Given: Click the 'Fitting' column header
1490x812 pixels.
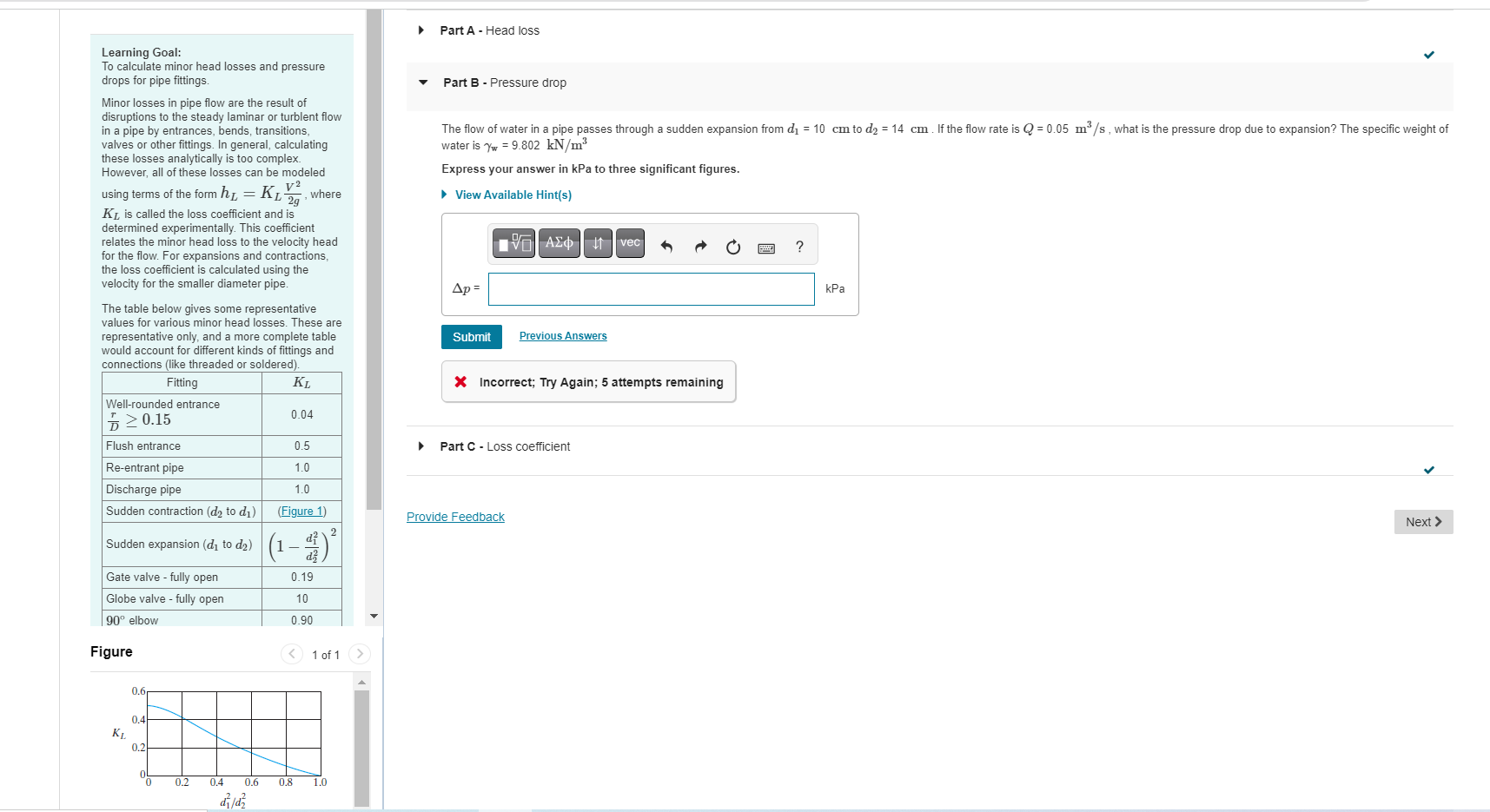Looking at the screenshot, I should 182,383.
